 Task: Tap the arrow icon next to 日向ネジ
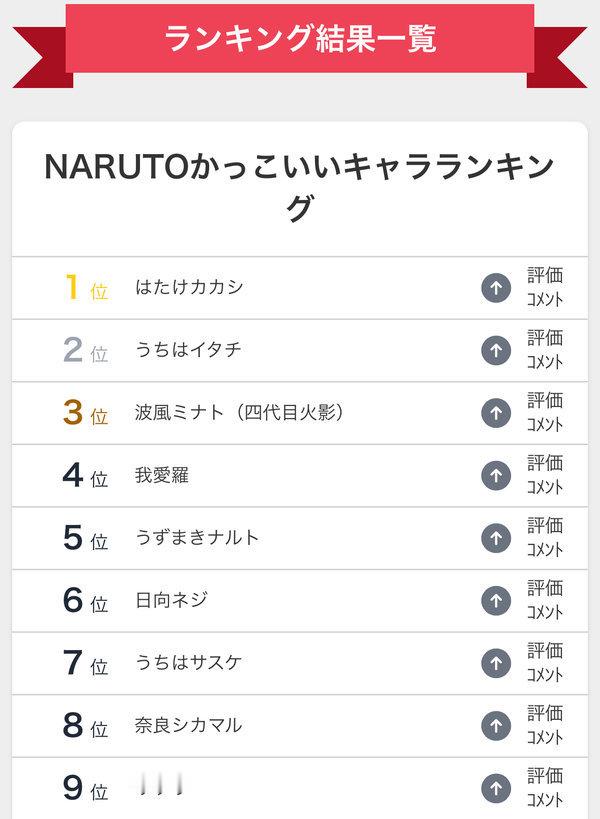tap(496, 601)
